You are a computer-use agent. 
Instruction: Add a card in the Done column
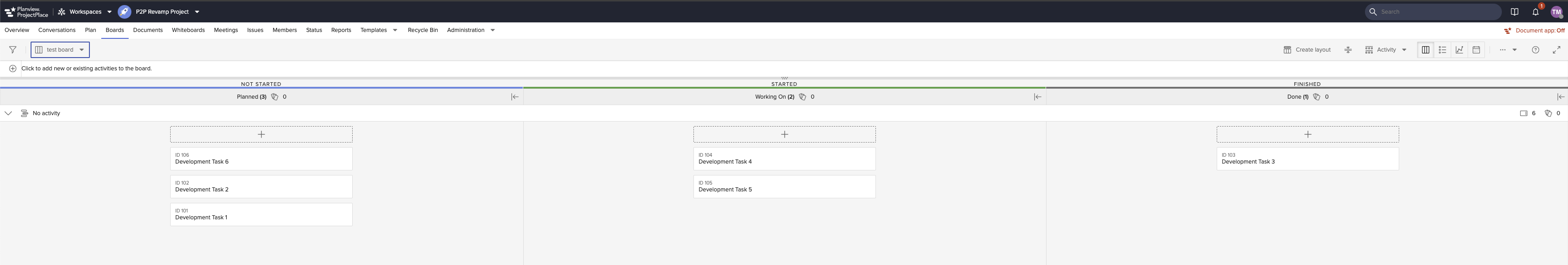click(x=1307, y=134)
